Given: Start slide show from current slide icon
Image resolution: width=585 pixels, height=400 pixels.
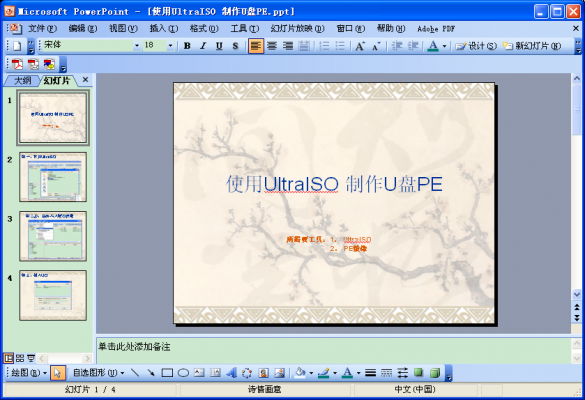Looking at the screenshot, I should (31, 359).
